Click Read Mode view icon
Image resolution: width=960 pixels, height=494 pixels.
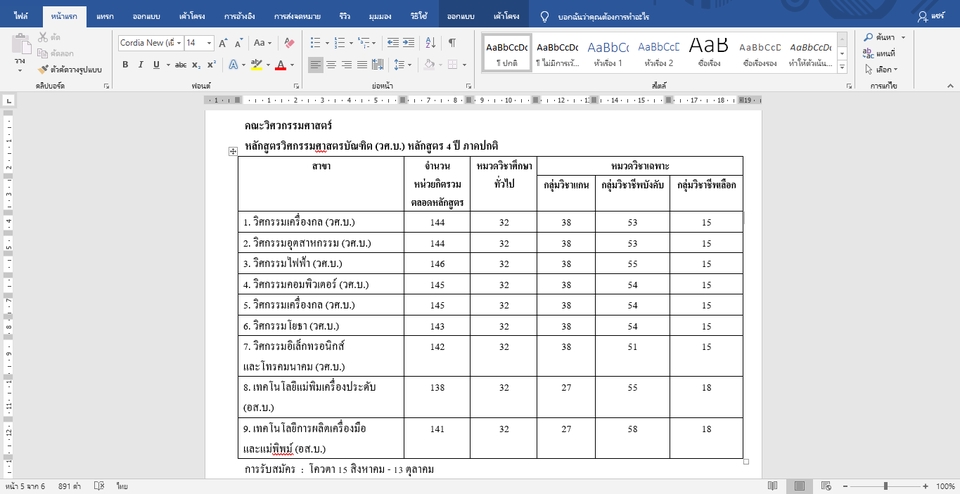[773, 485]
